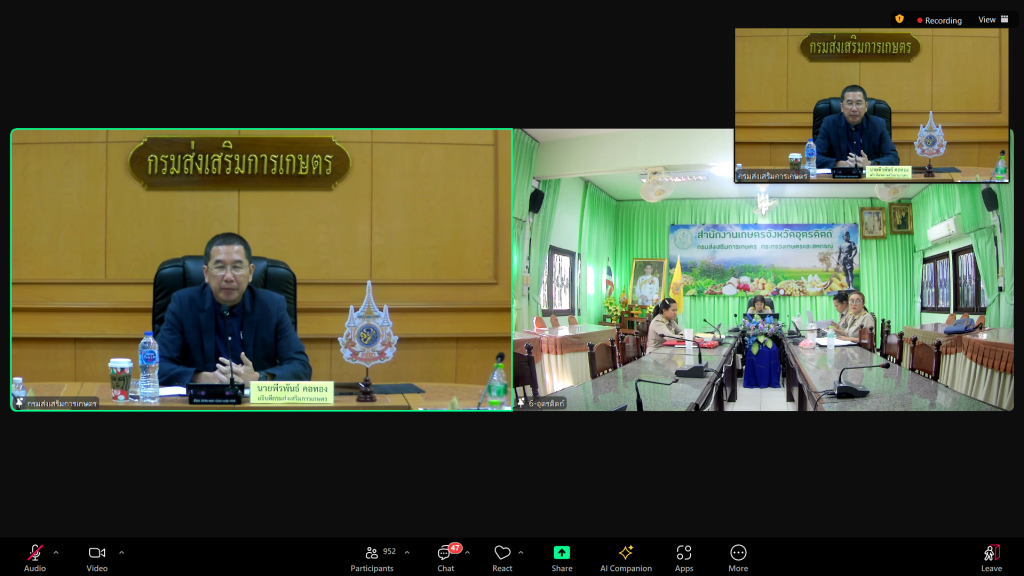Screen dimensions: 1024x576
Task: Expand the caret next to React
Action: point(520,552)
